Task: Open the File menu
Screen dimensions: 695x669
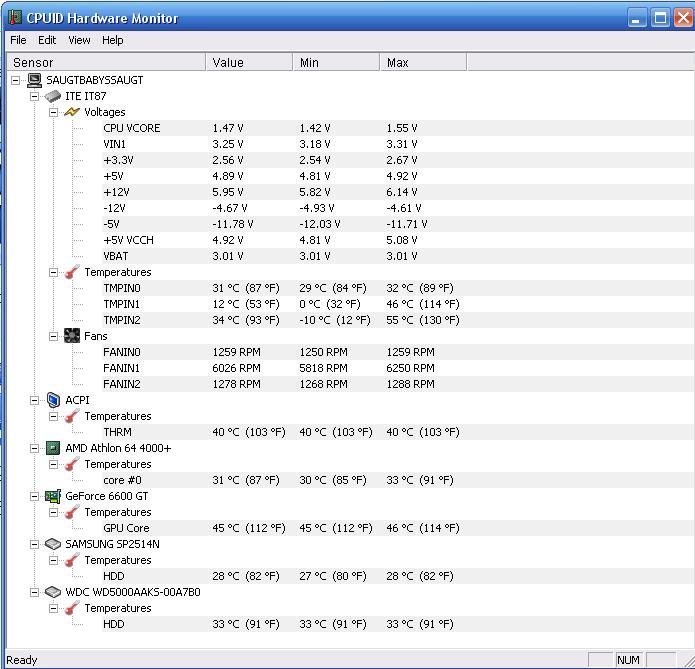Action: pyautogui.click(x=18, y=40)
